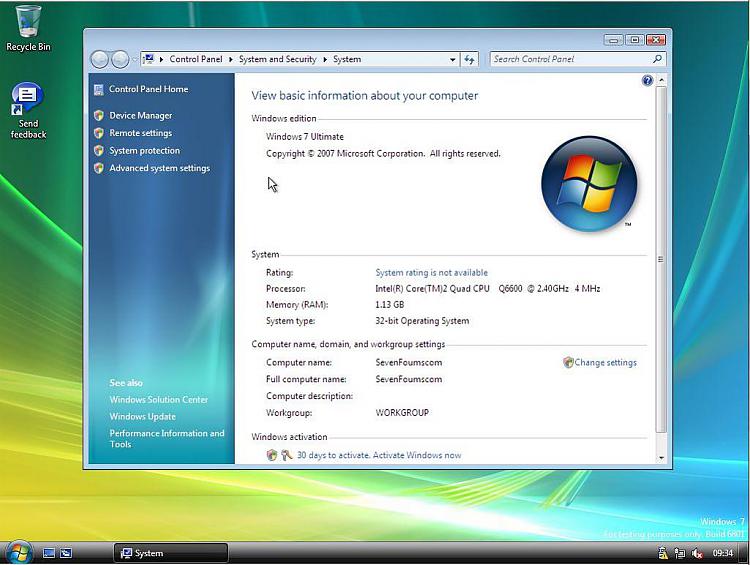Open Performance Information and Tools link
Viewport: 750px width, 565px height.
pyautogui.click(x=166, y=439)
